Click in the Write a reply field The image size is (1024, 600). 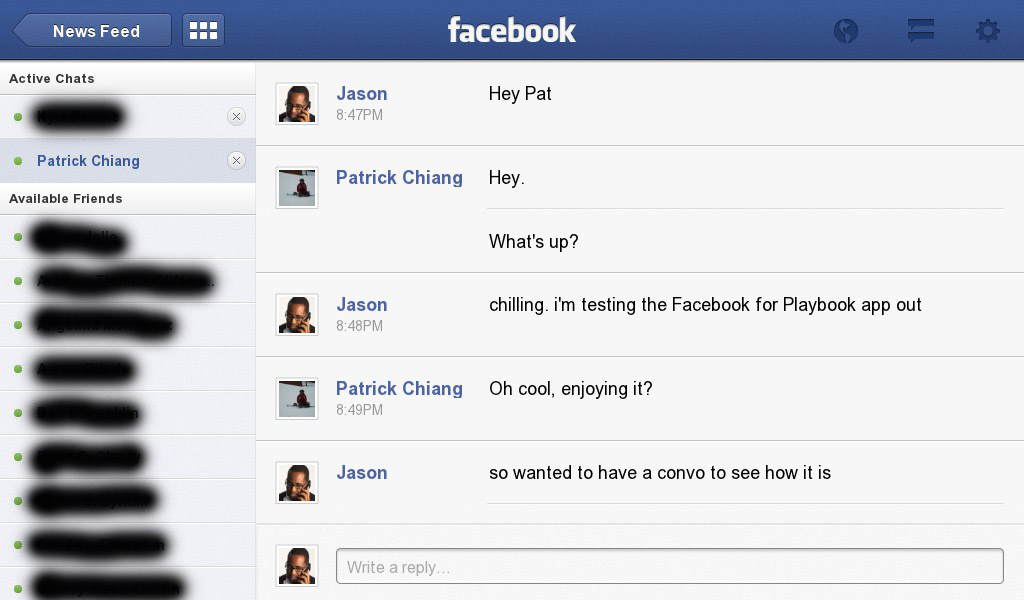tap(669, 566)
